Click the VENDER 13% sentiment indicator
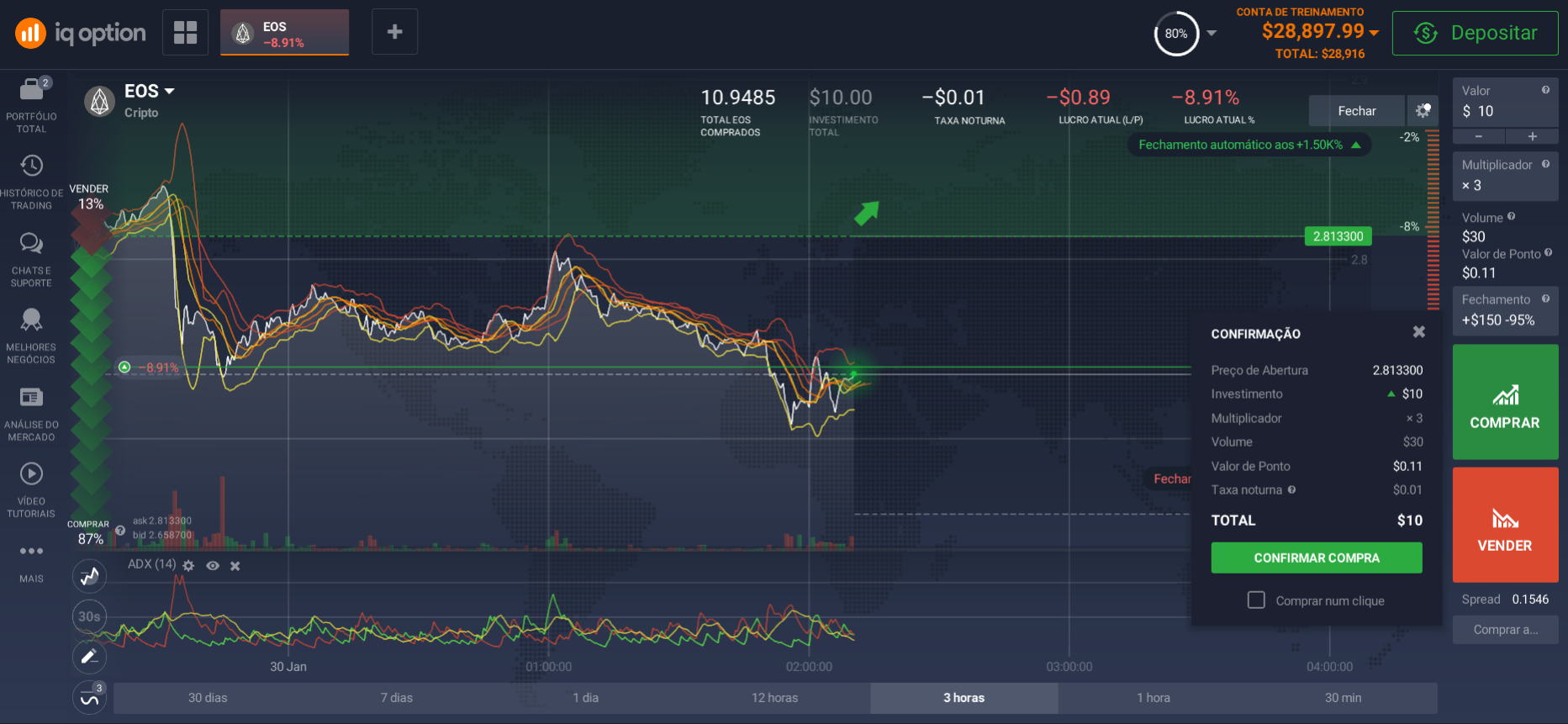 89,197
